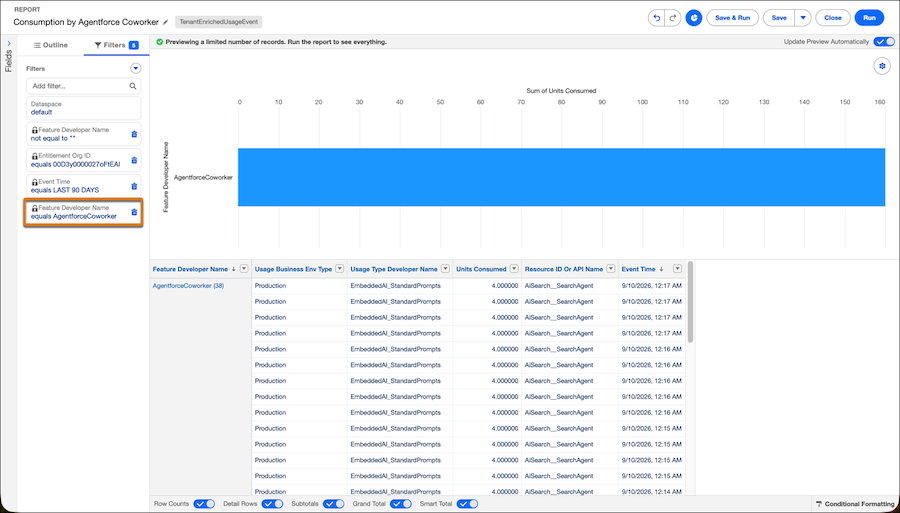Open the Dataspace default filter

[x=83, y=108]
